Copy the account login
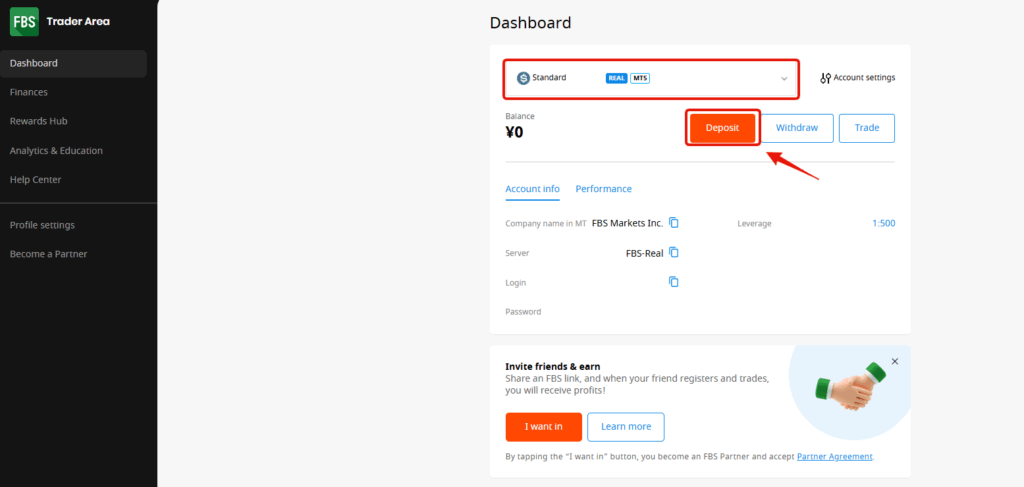1024x487 pixels. click(x=674, y=282)
